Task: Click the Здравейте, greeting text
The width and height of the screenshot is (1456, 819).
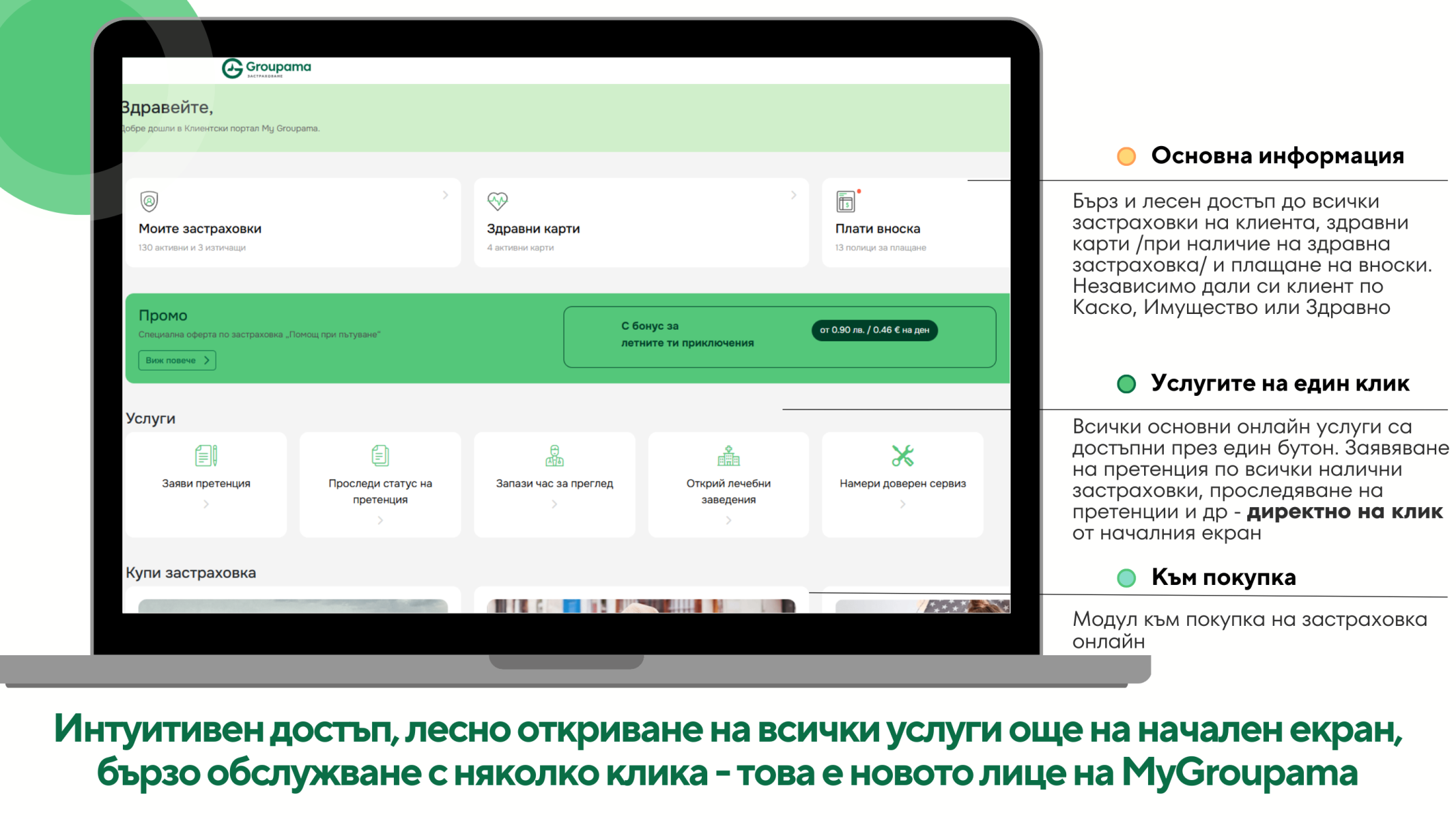Action: click(167, 107)
